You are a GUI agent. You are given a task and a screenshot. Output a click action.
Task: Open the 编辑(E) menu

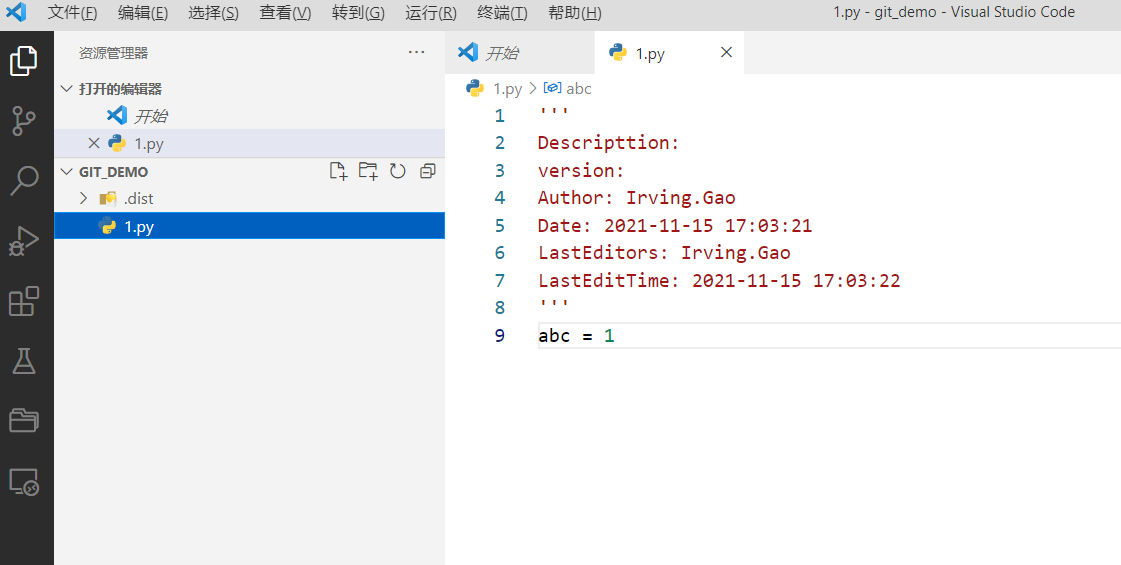(143, 13)
